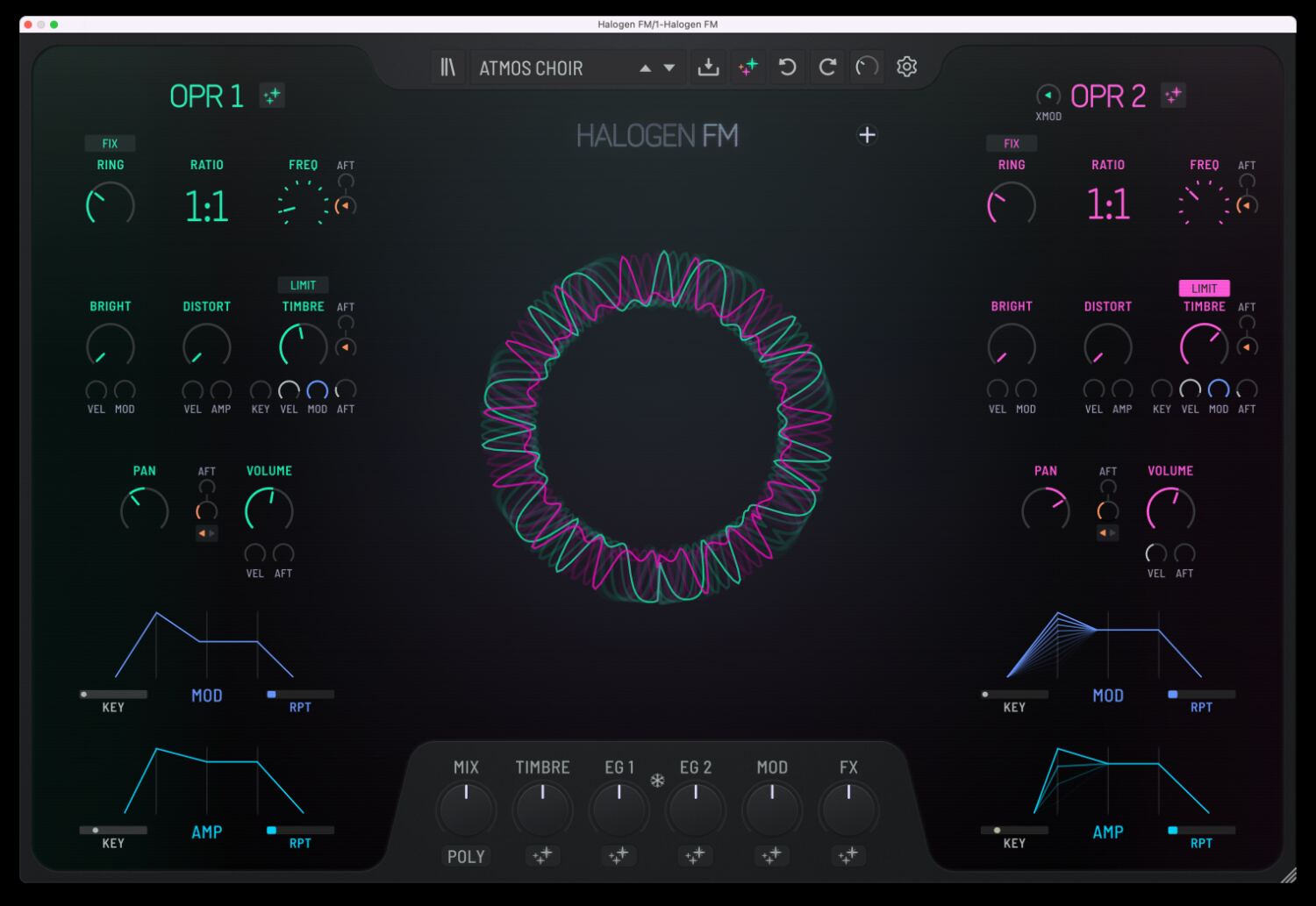Load the next preset with the down arrow
The width and height of the screenshot is (1316, 906).
point(668,67)
